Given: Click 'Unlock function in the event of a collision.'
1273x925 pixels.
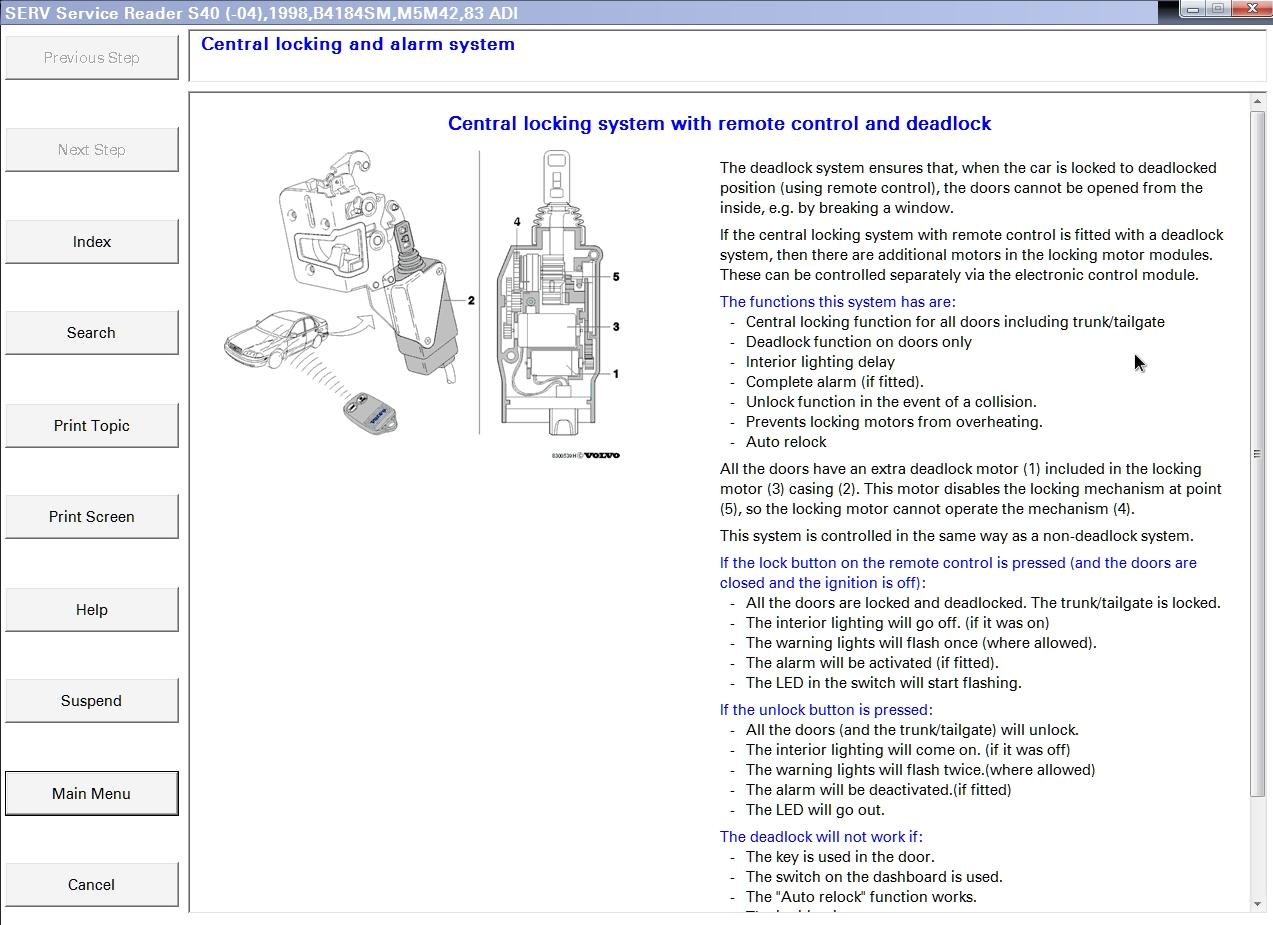Looking at the screenshot, I should pyautogui.click(x=891, y=402).
